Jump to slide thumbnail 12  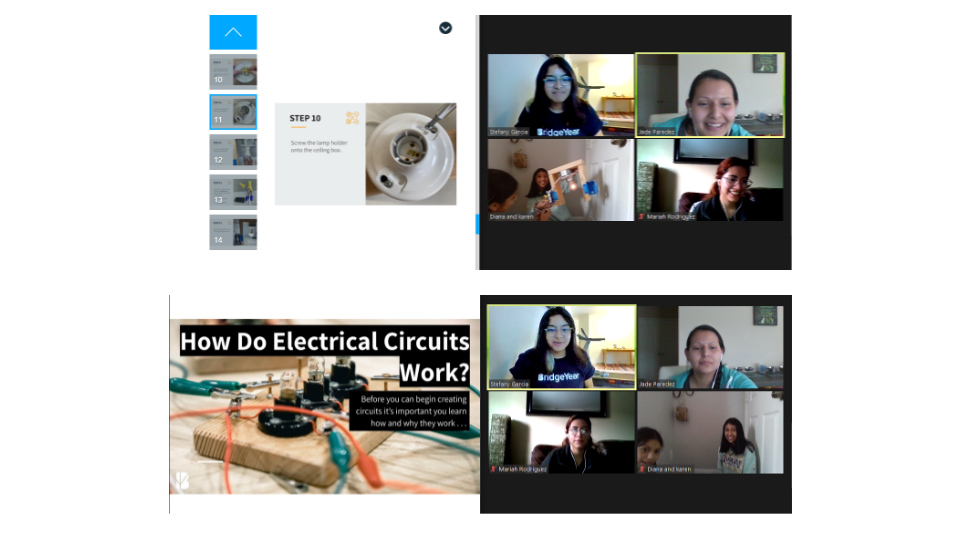pos(233,152)
